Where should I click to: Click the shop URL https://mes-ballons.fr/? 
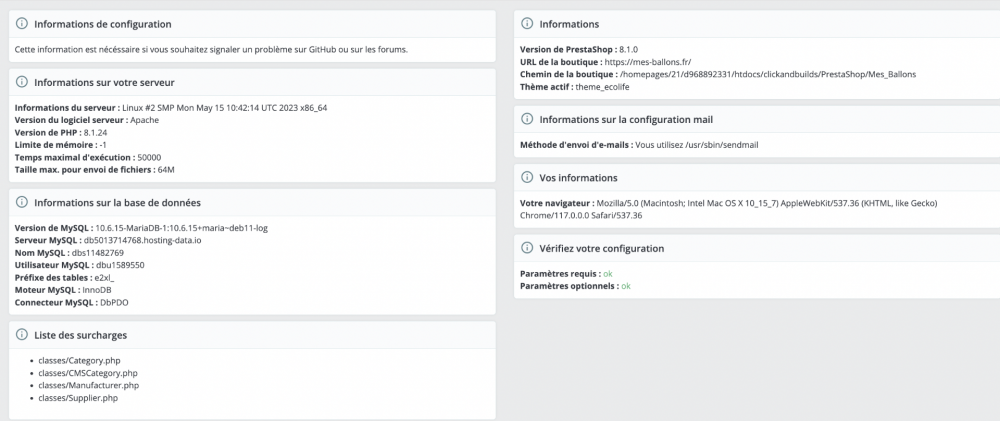click(x=648, y=62)
